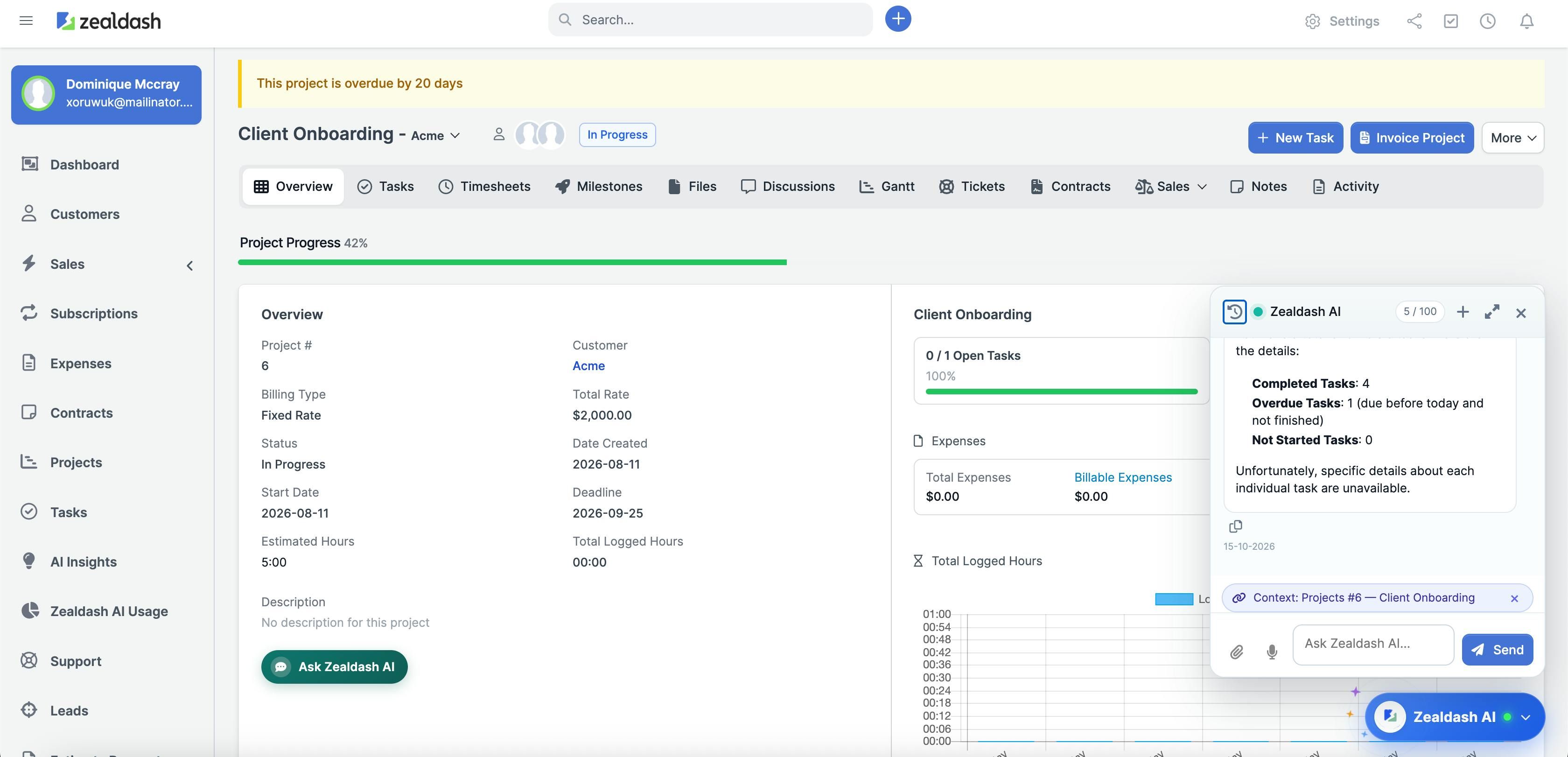Open the More dropdown menu
Image resolution: width=1568 pixels, height=757 pixels.
coord(1512,138)
